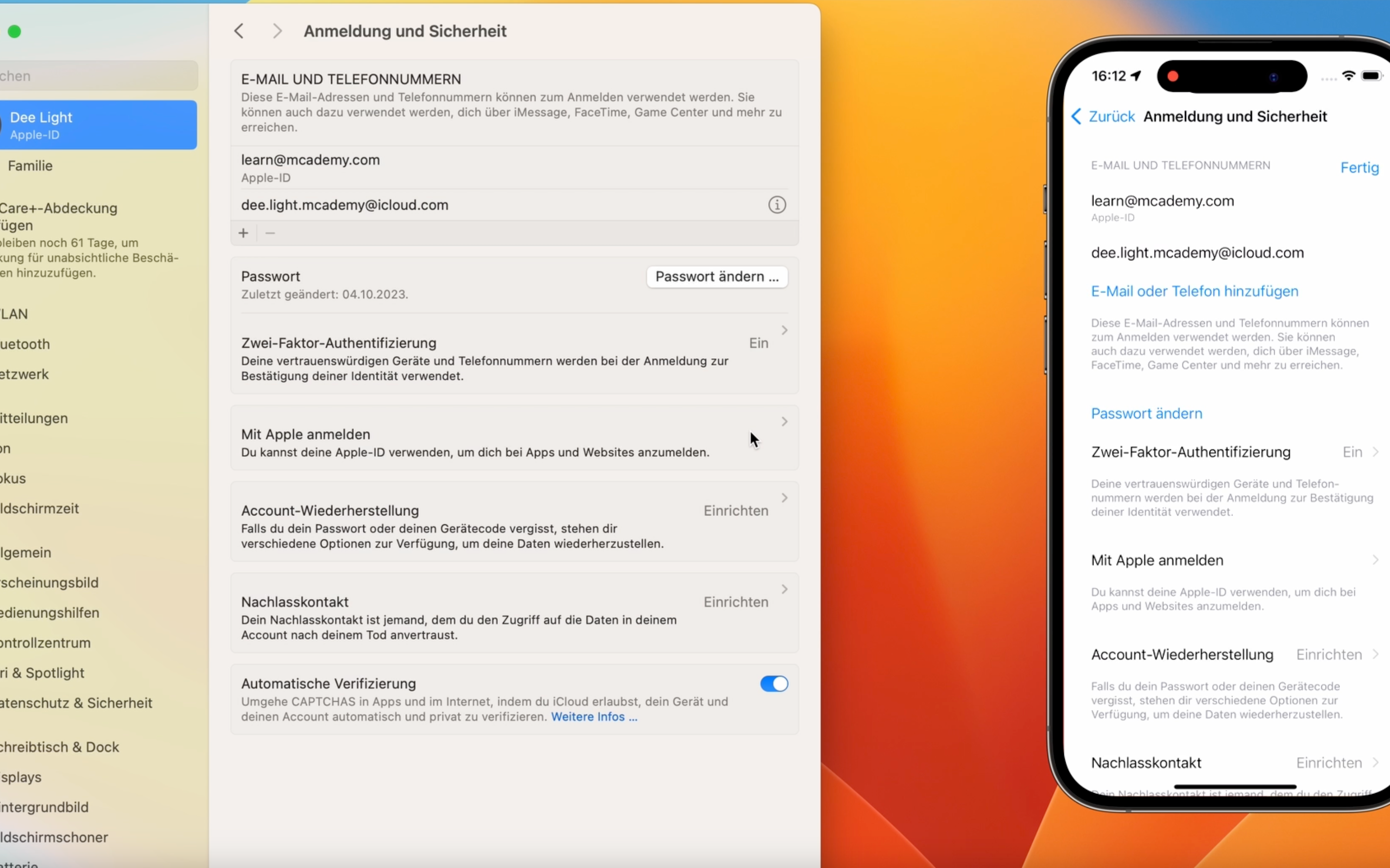Open the Nachlasskontakt chevron
Viewport: 1390px width, 868px height.
coord(784,588)
